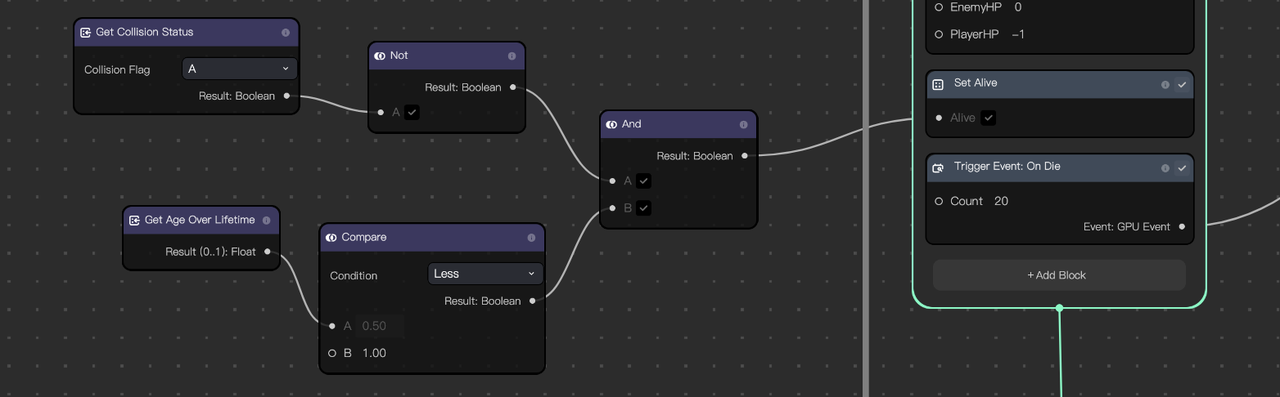Open info for the Compare node

point(531,238)
